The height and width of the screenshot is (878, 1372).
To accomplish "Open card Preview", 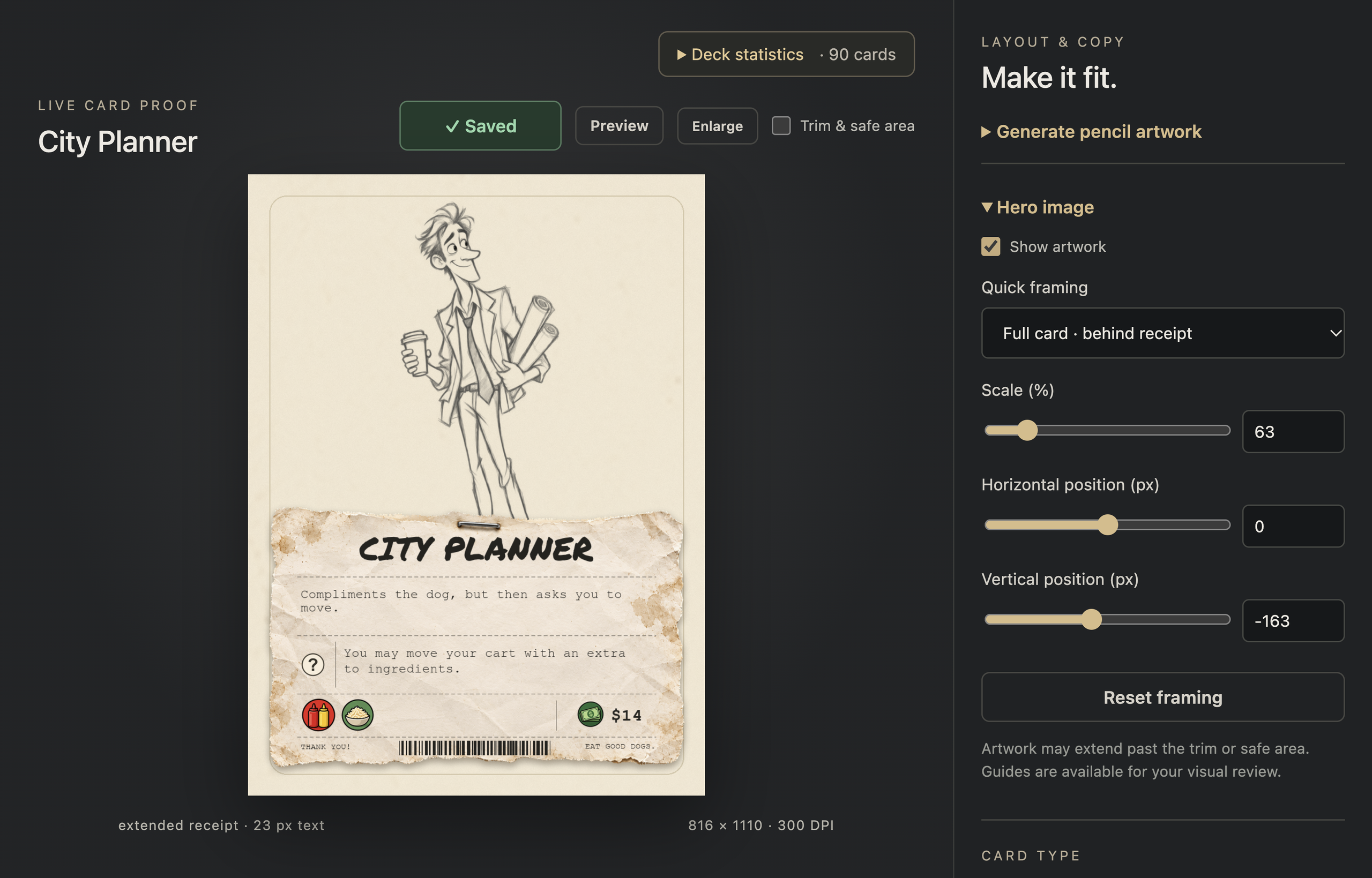I will coord(620,125).
